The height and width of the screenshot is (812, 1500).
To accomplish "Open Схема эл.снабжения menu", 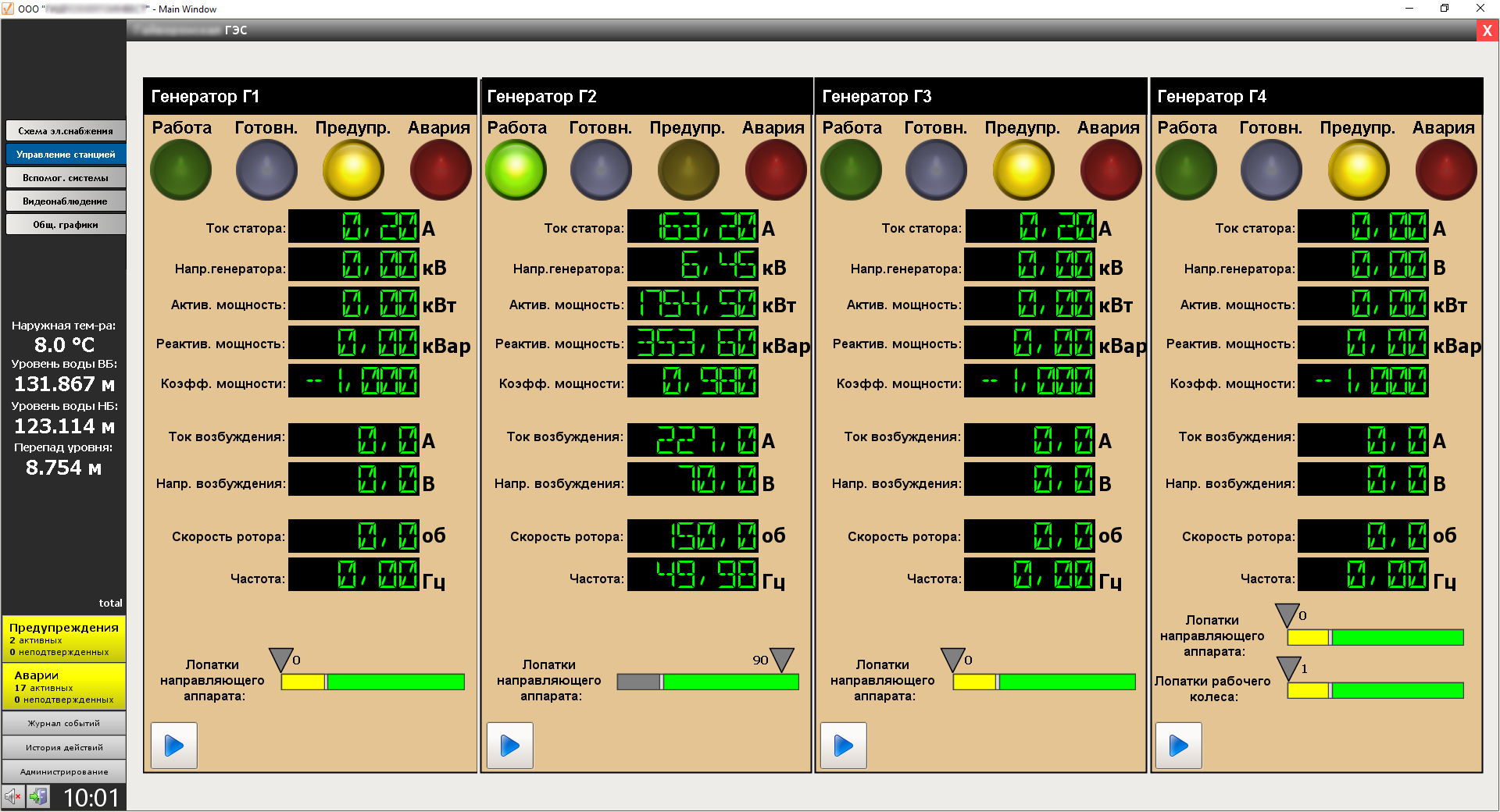I will (x=66, y=131).
